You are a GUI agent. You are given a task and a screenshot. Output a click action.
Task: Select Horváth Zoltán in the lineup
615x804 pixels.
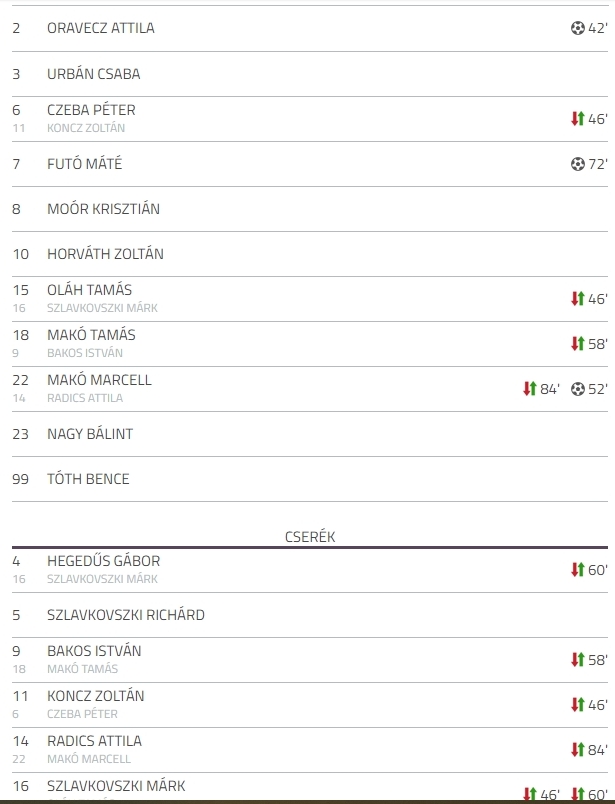pos(105,254)
